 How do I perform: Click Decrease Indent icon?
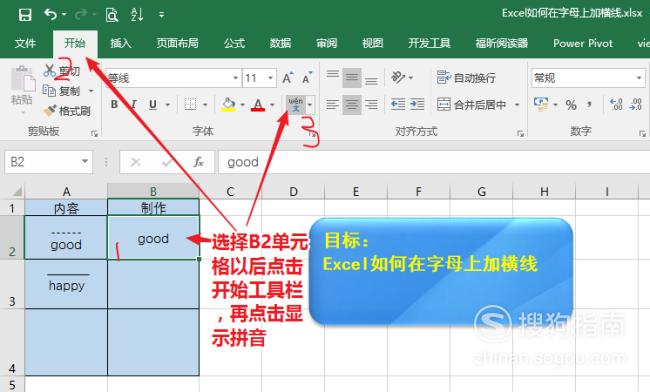coord(398,104)
